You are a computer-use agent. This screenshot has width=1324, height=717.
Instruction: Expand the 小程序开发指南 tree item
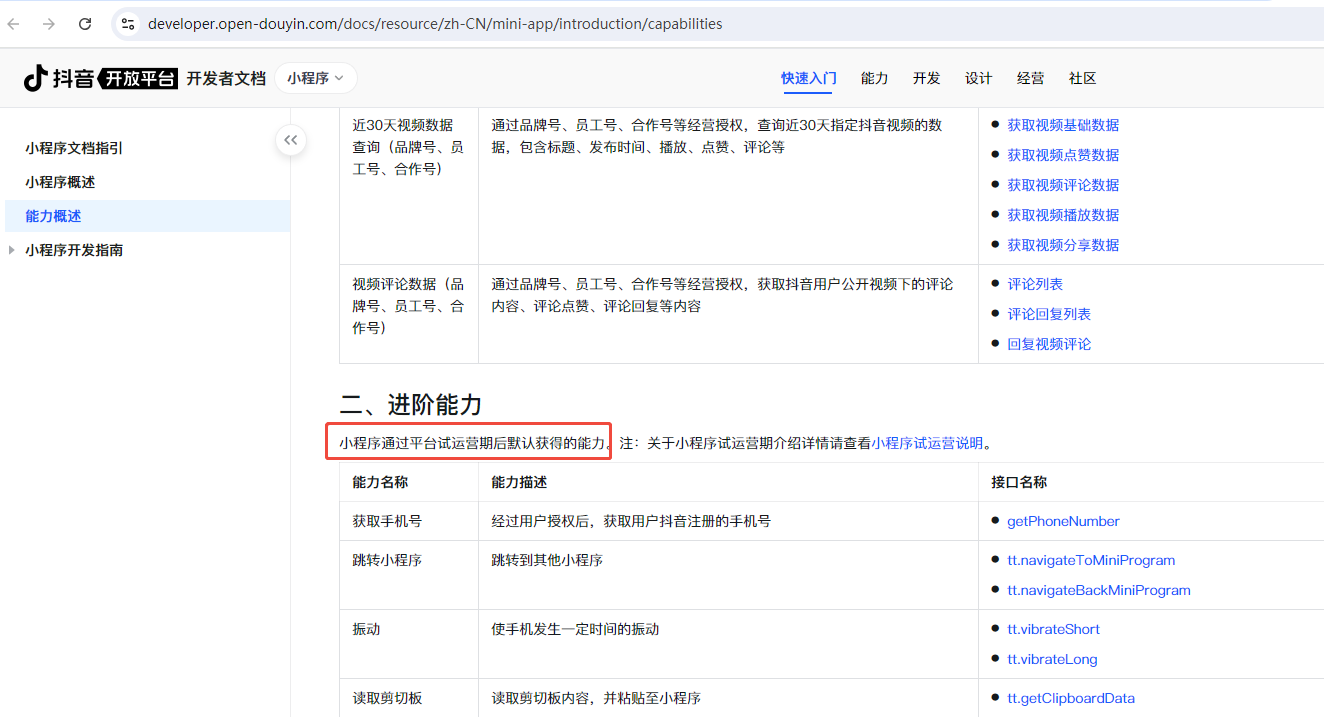click(x=12, y=250)
